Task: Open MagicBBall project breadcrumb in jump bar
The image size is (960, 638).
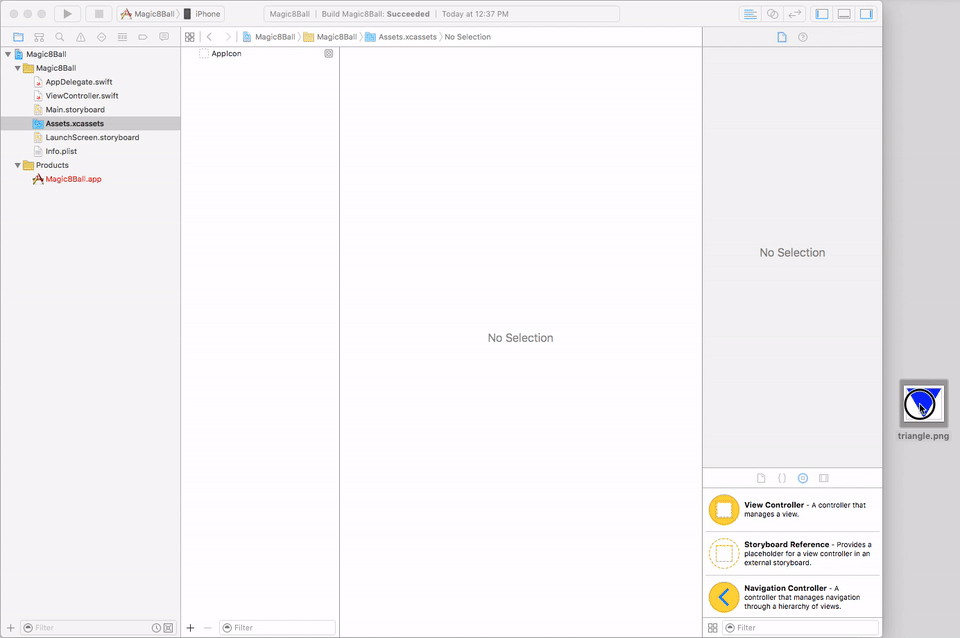Action: [269, 37]
